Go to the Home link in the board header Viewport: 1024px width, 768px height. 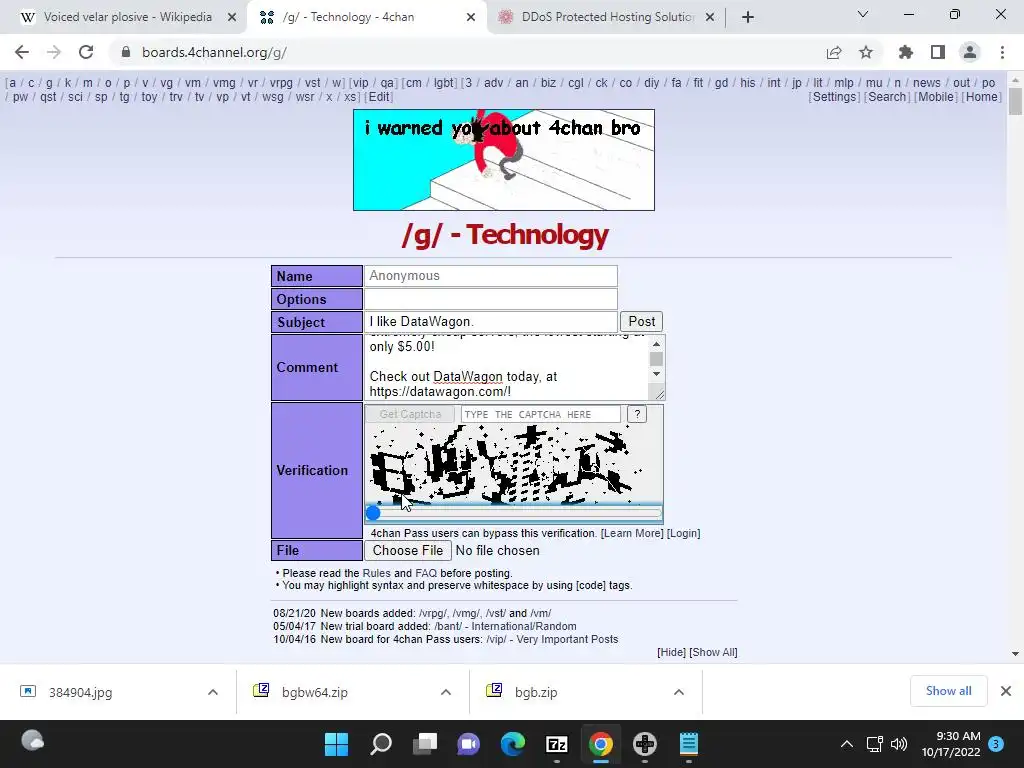(x=982, y=97)
